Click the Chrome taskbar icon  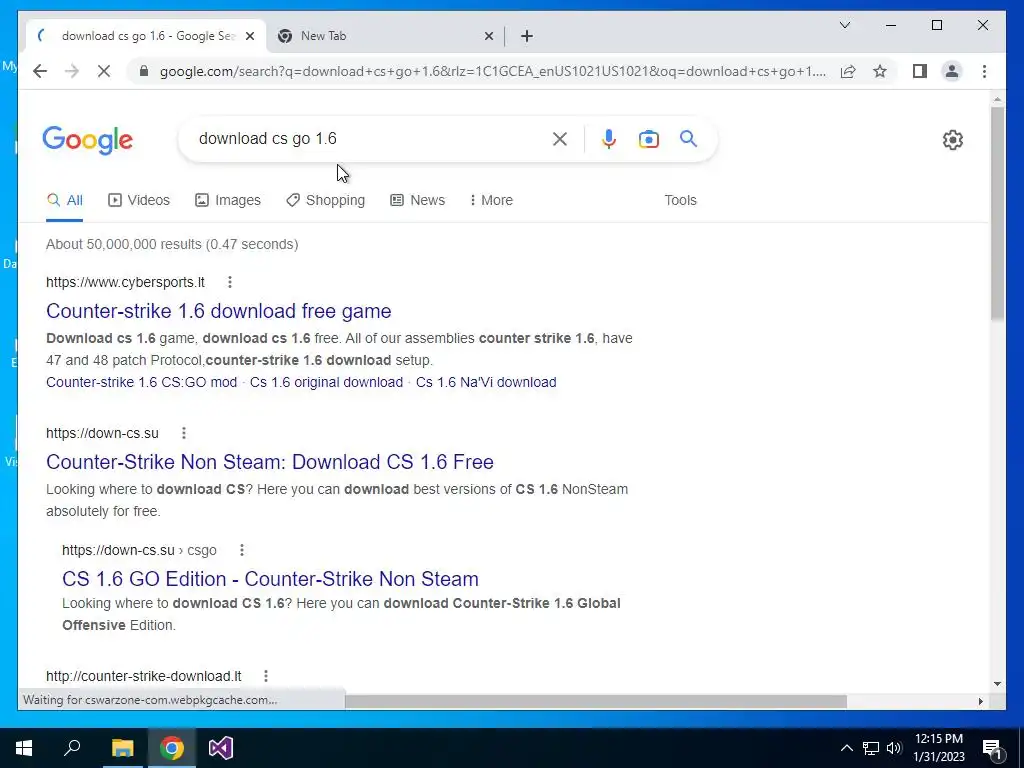point(172,748)
